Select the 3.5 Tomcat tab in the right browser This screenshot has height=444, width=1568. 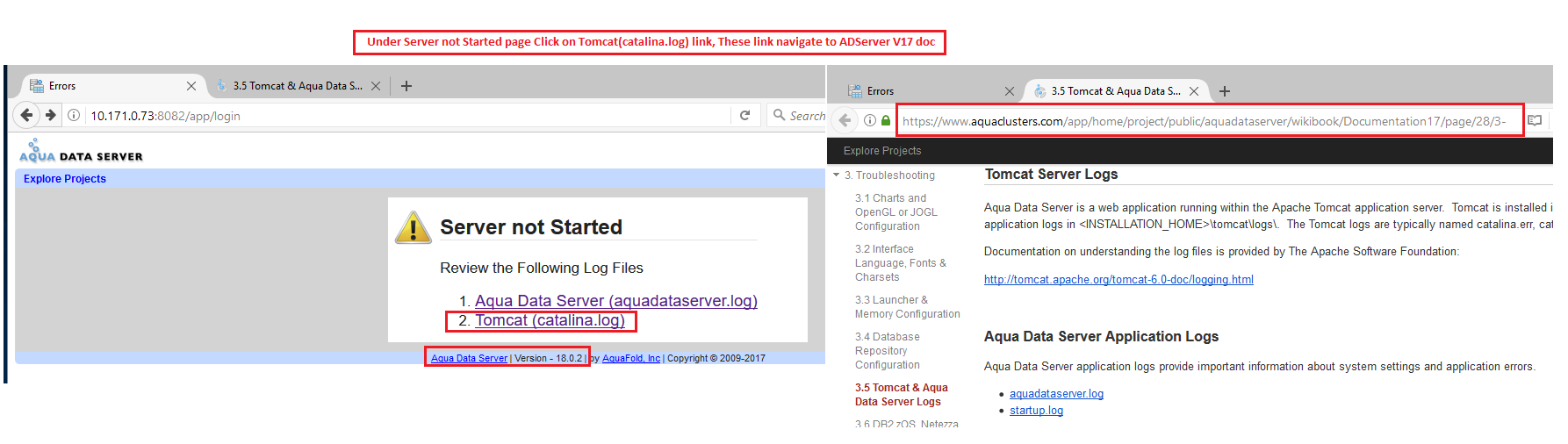point(1117,91)
